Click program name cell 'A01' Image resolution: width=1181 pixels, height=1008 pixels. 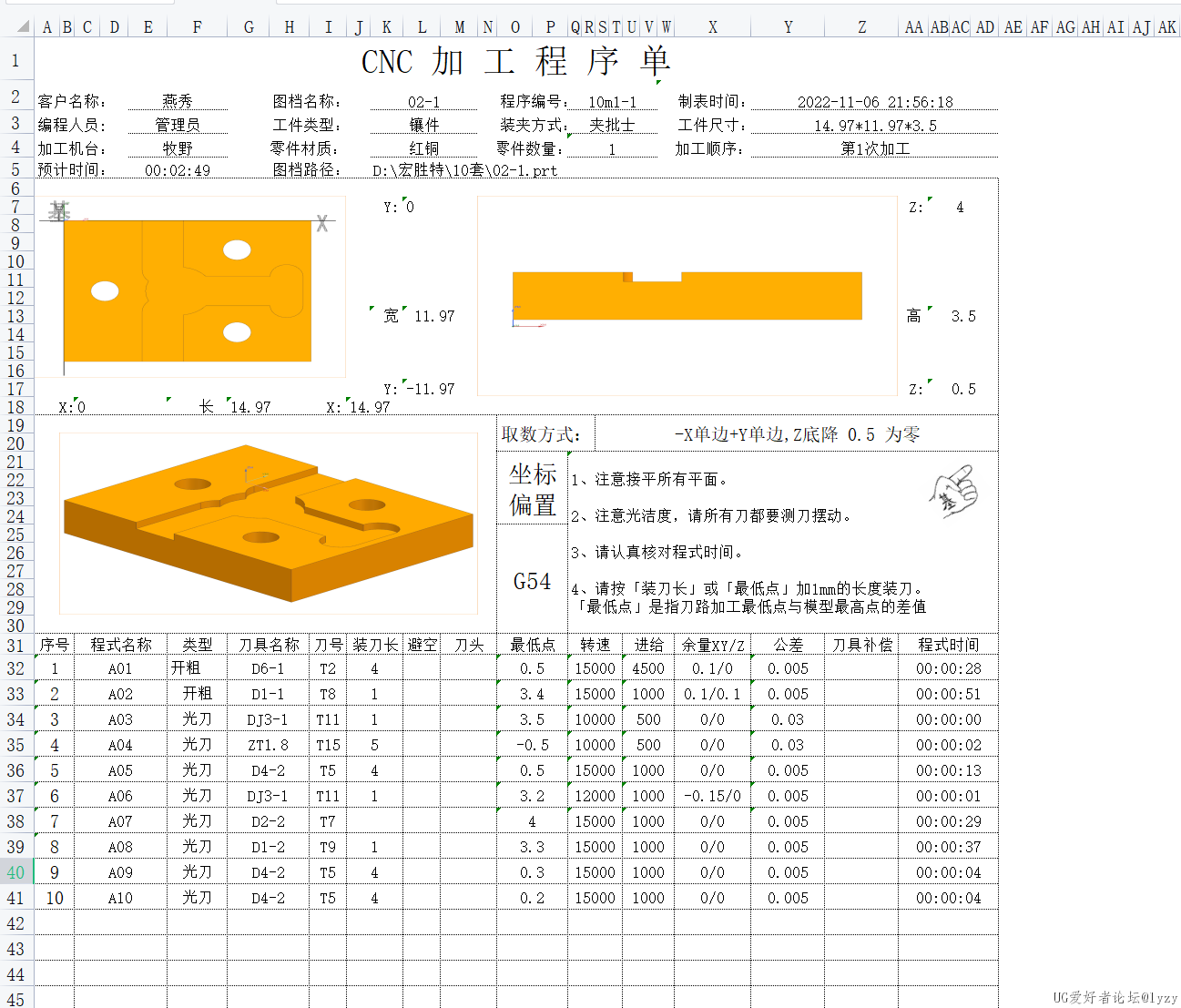coord(120,668)
